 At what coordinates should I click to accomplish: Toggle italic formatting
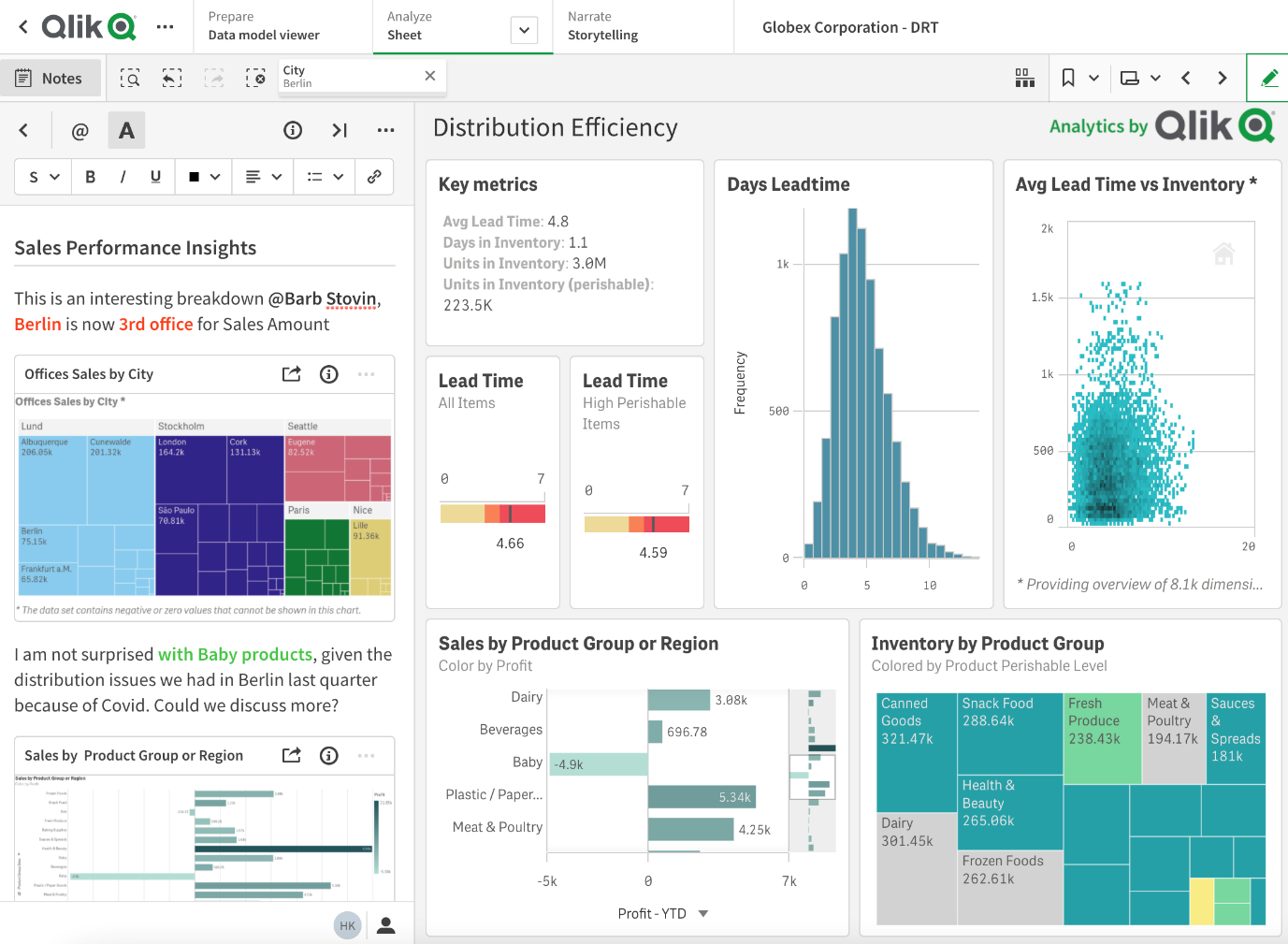(123, 176)
